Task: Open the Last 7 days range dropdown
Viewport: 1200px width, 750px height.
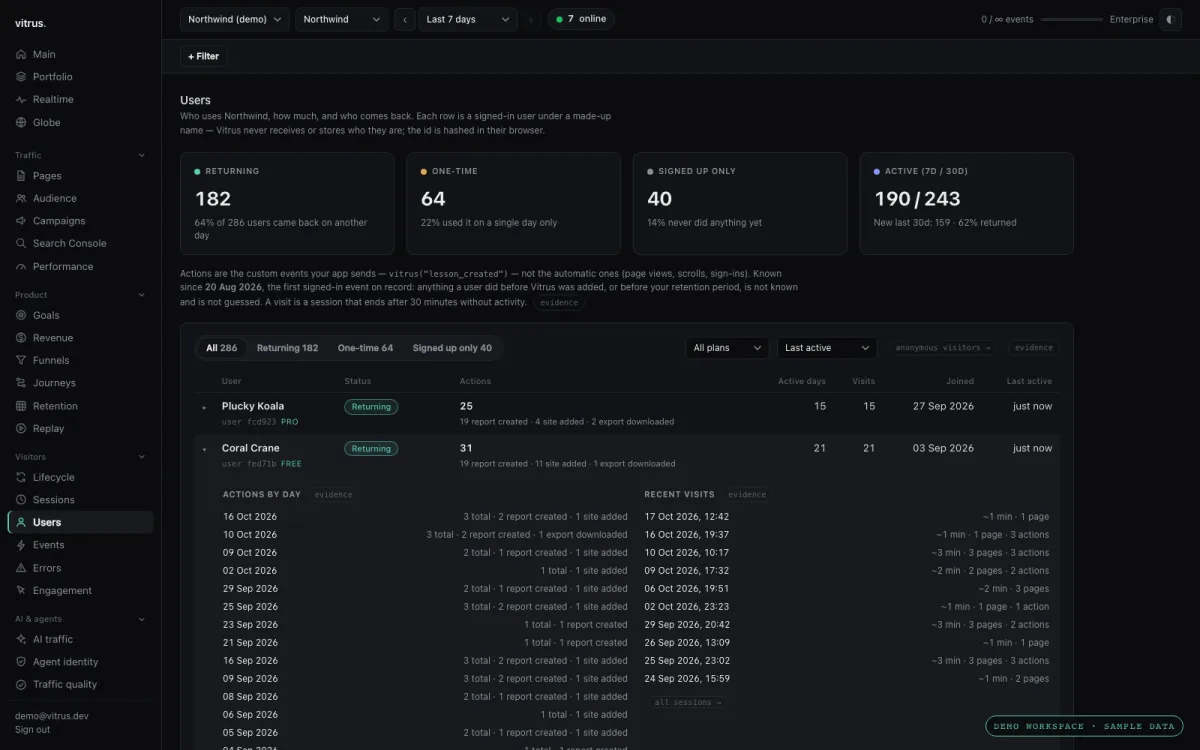Action: pos(467,19)
